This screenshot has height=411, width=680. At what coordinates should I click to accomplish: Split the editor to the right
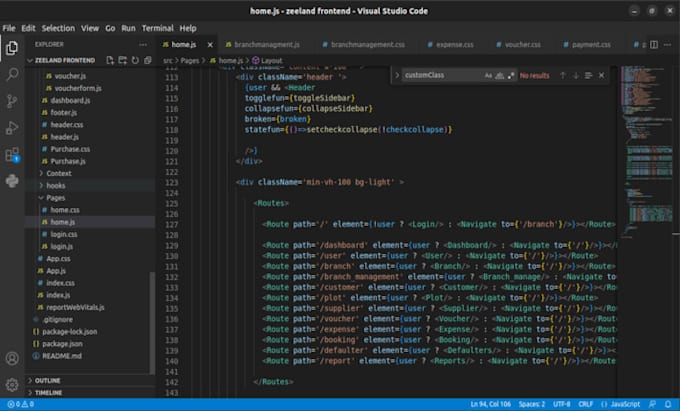[654, 45]
